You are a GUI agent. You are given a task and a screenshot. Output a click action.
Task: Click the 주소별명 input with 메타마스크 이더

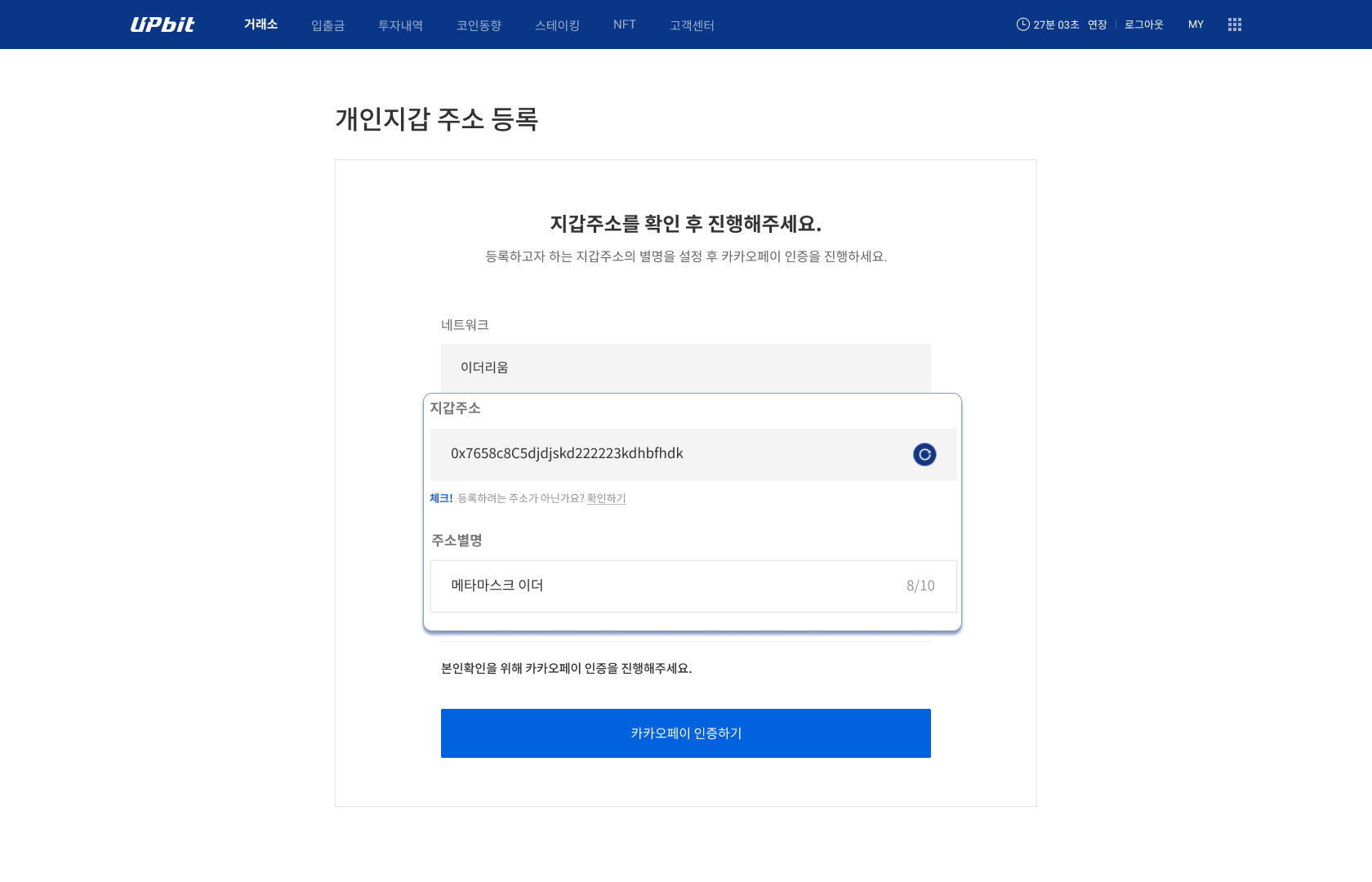[x=693, y=586]
